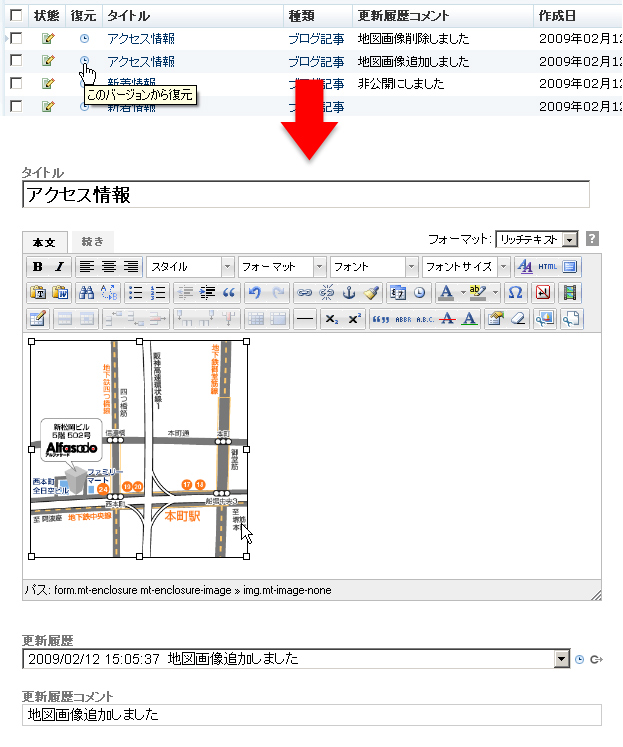This screenshot has width=623, height=747.
Task: Open the リッチテキスト format selector
Action: (537, 239)
